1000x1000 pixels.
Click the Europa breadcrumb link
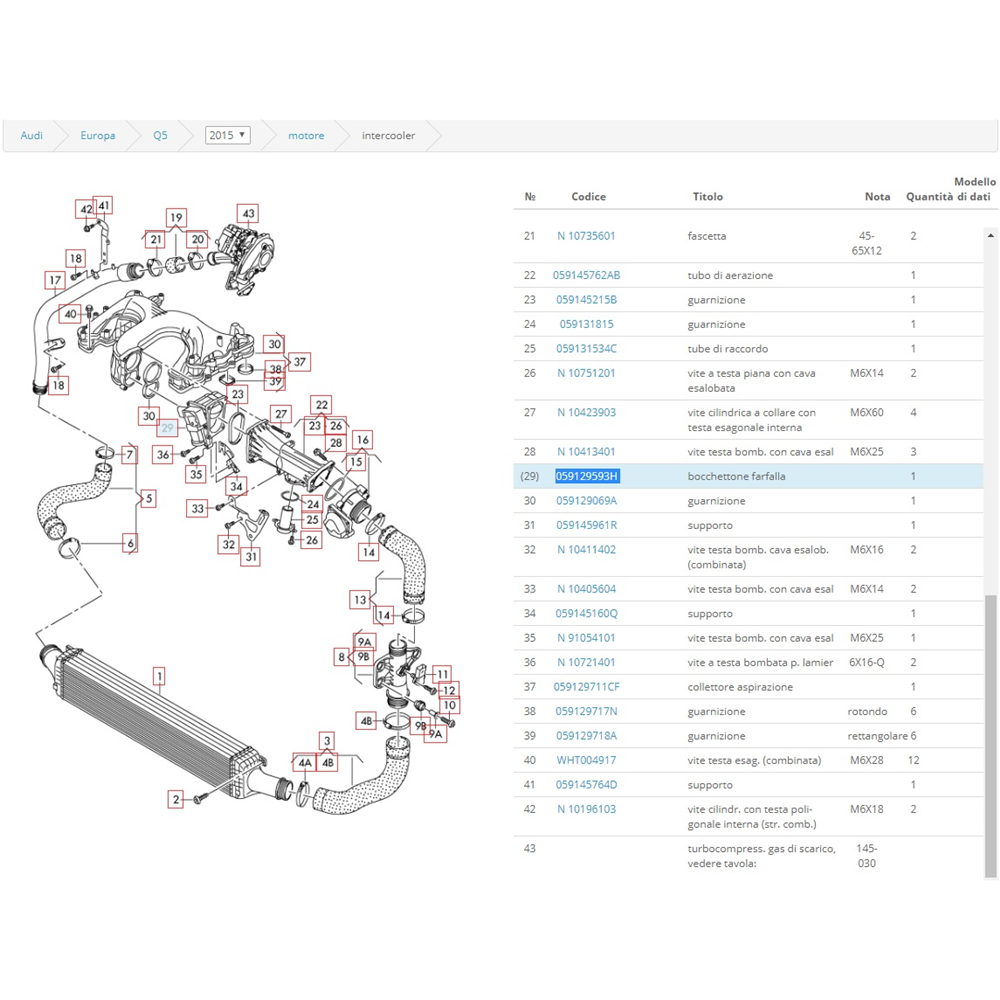98,135
